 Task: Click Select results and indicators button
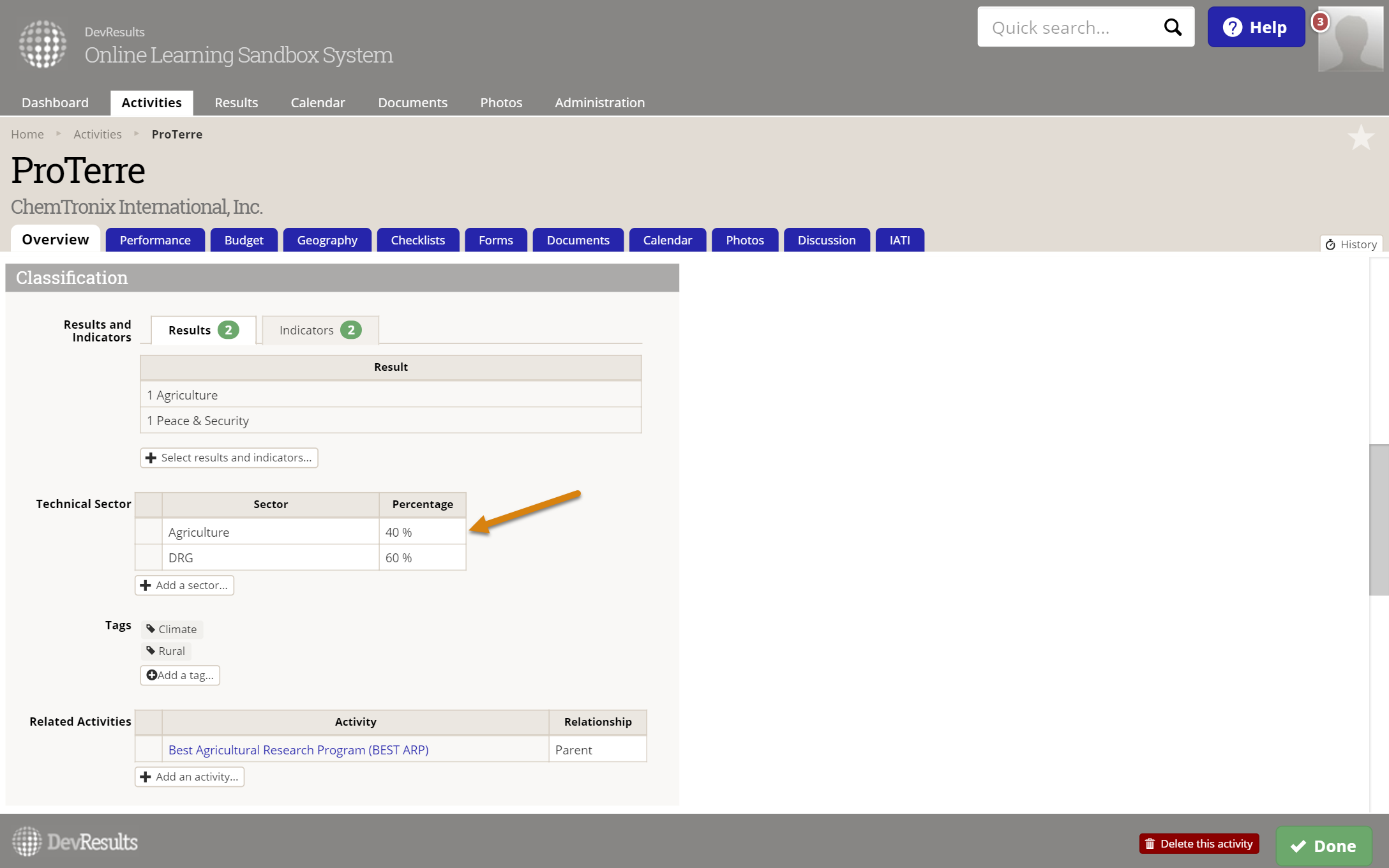pyautogui.click(x=229, y=458)
